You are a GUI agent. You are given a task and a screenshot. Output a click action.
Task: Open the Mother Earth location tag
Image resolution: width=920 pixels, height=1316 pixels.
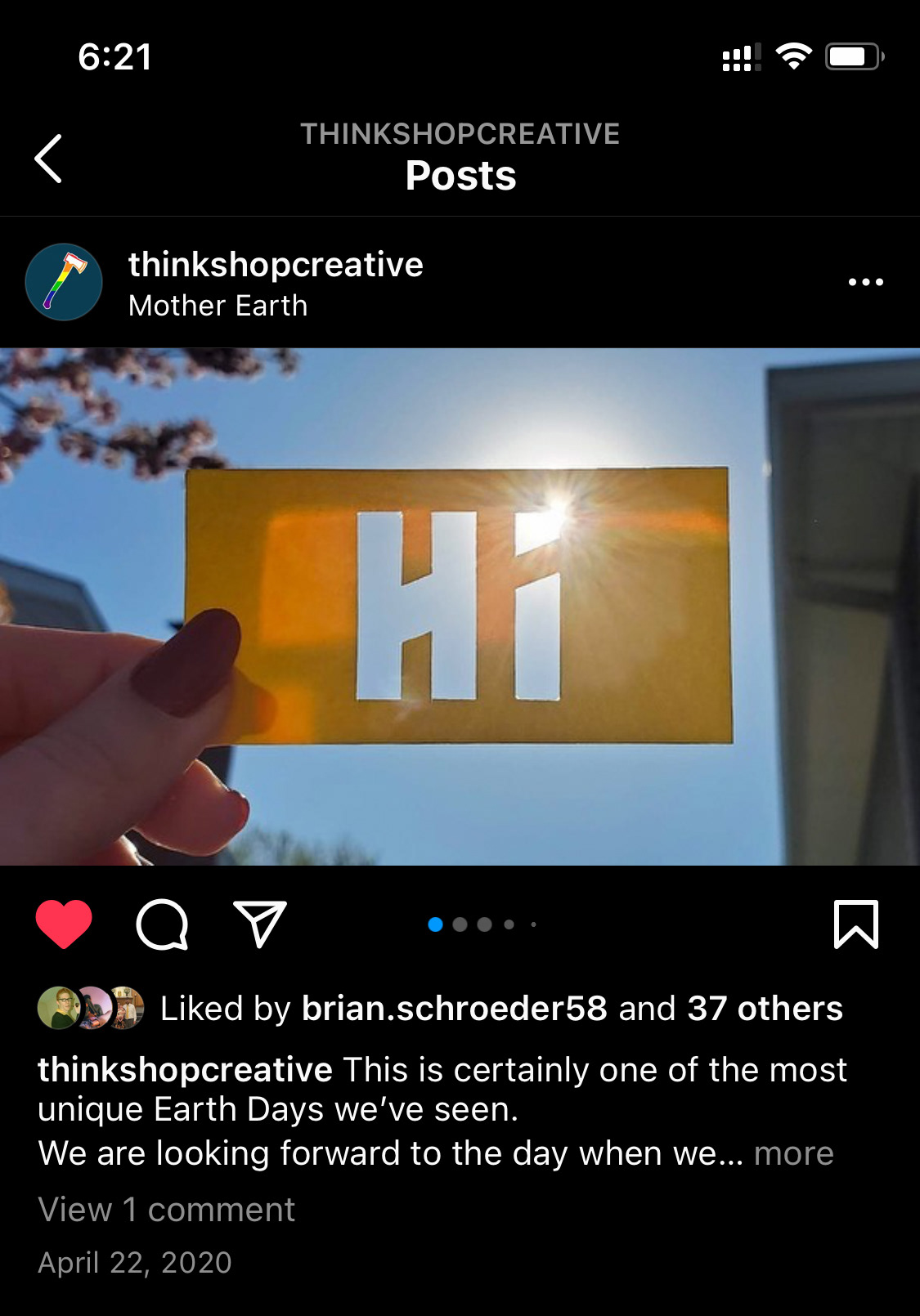[x=218, y=306]
